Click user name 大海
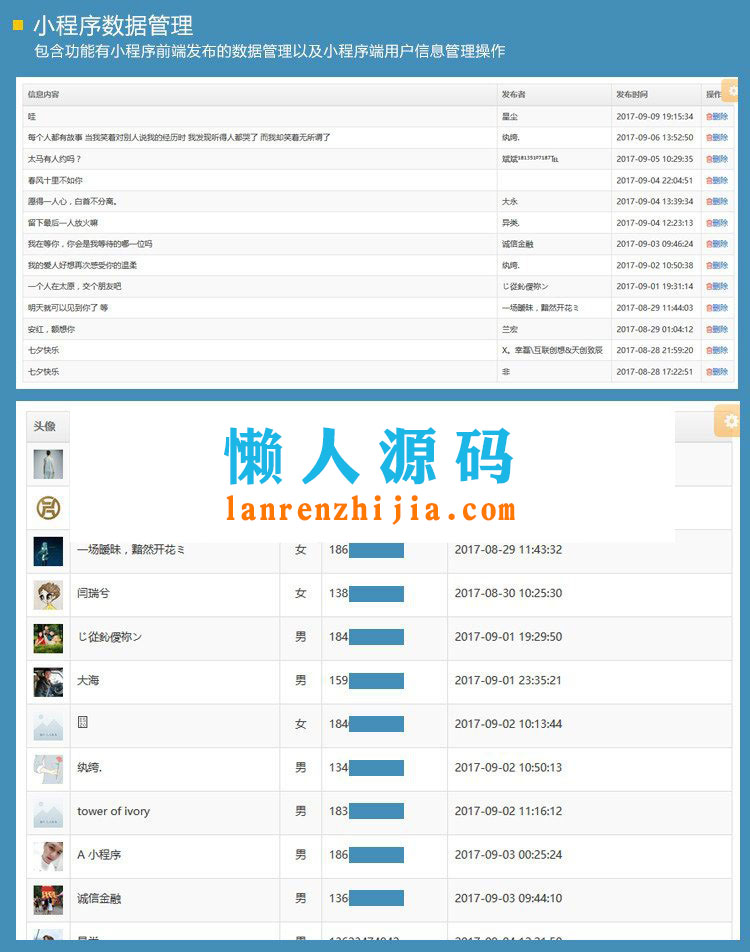Screen dimensions: 750x952 (x=88, y=680)
